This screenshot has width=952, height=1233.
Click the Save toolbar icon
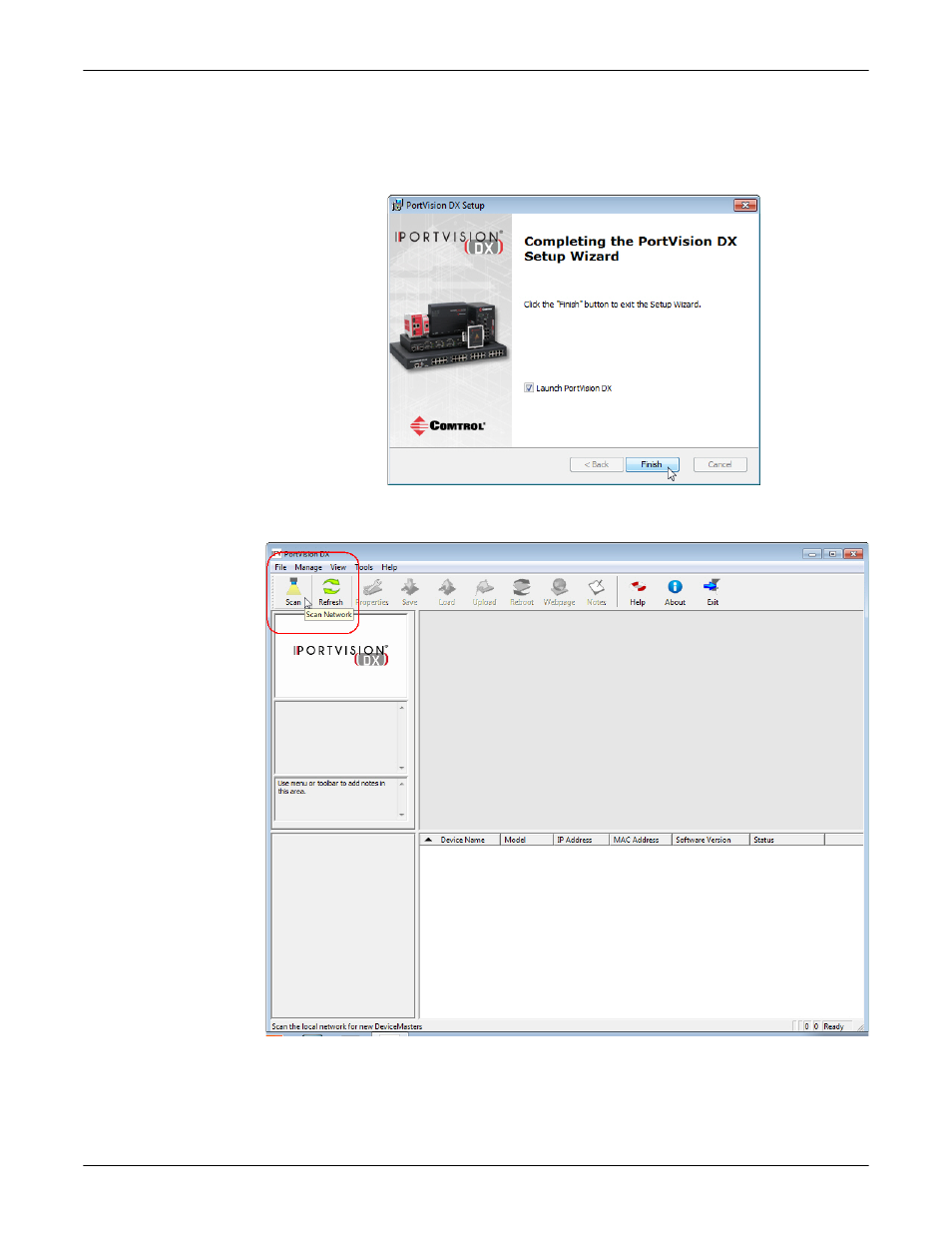click(410, 591)
